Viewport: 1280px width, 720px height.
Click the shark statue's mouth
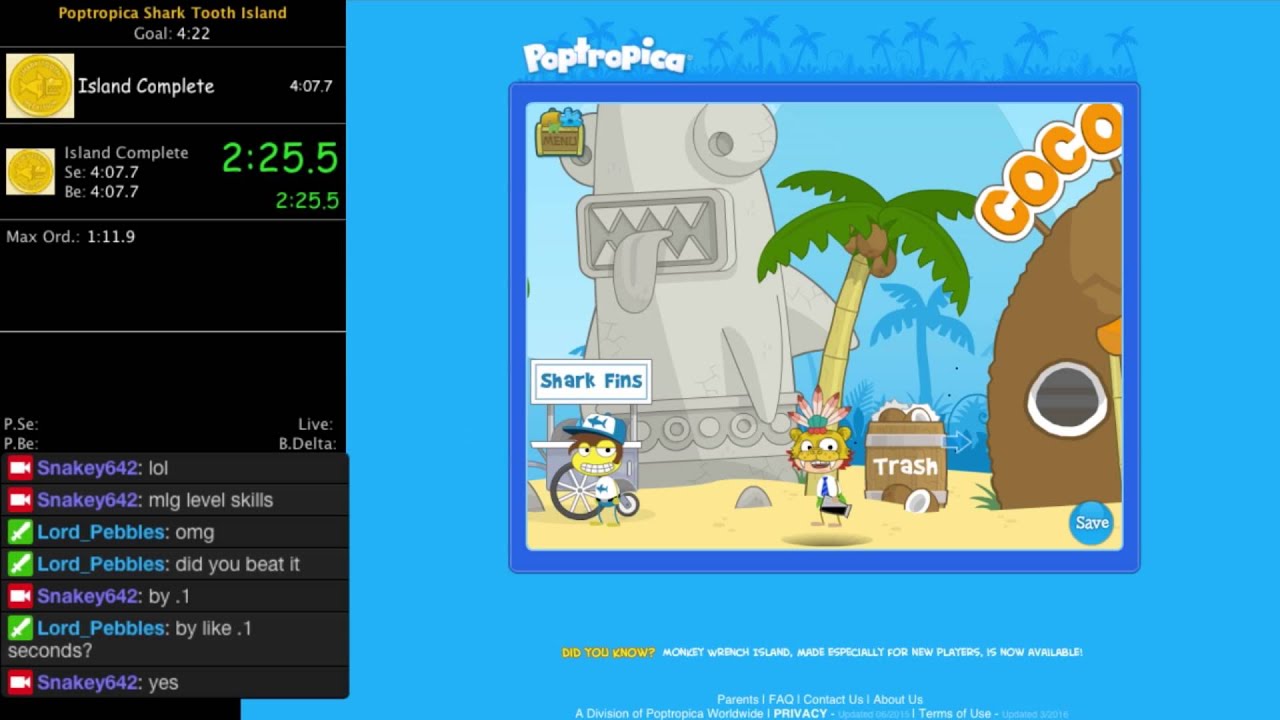point(656,235)
